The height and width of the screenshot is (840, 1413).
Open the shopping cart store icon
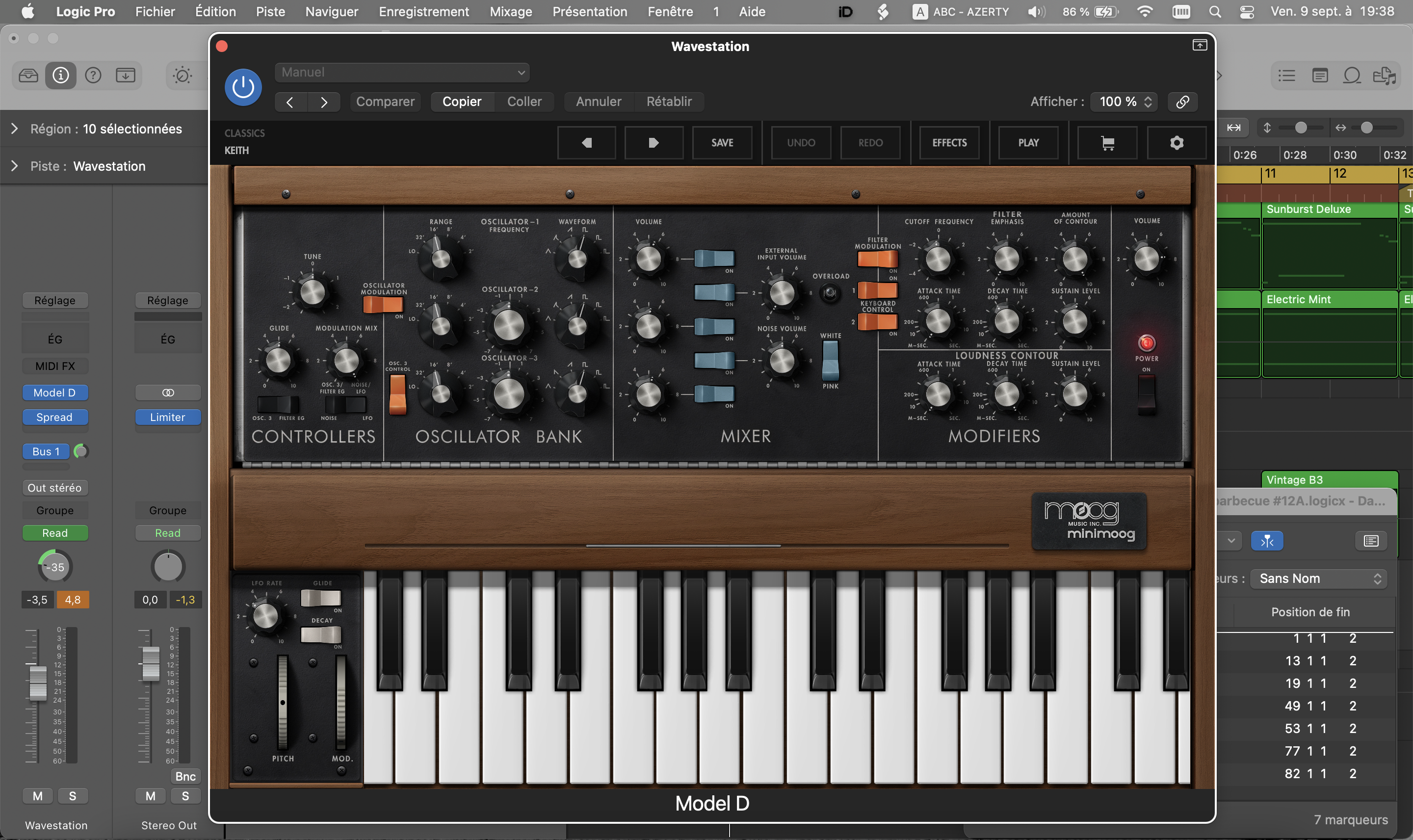click(x=1107, y=143)
